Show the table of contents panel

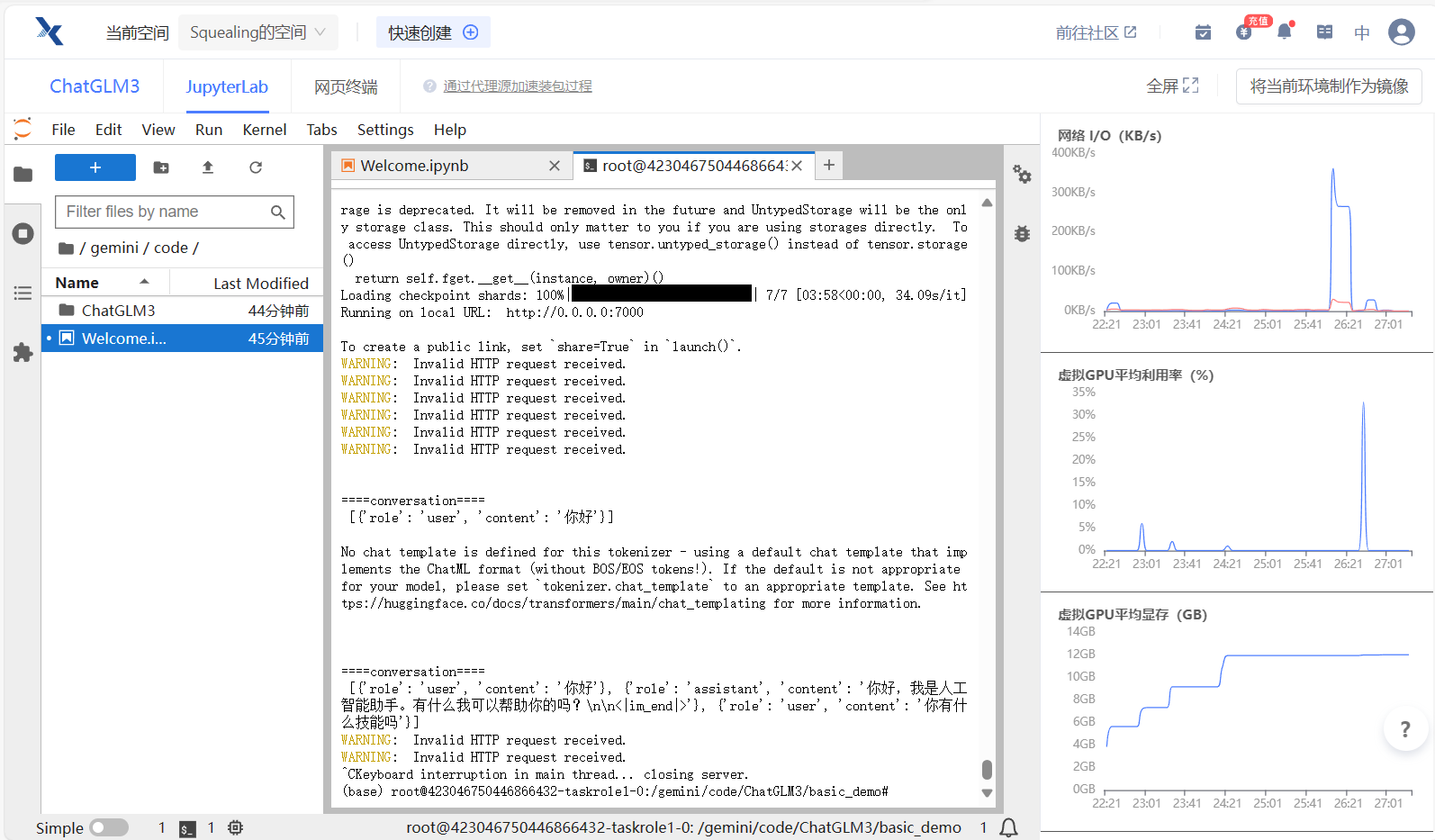[x=23, y=294]
